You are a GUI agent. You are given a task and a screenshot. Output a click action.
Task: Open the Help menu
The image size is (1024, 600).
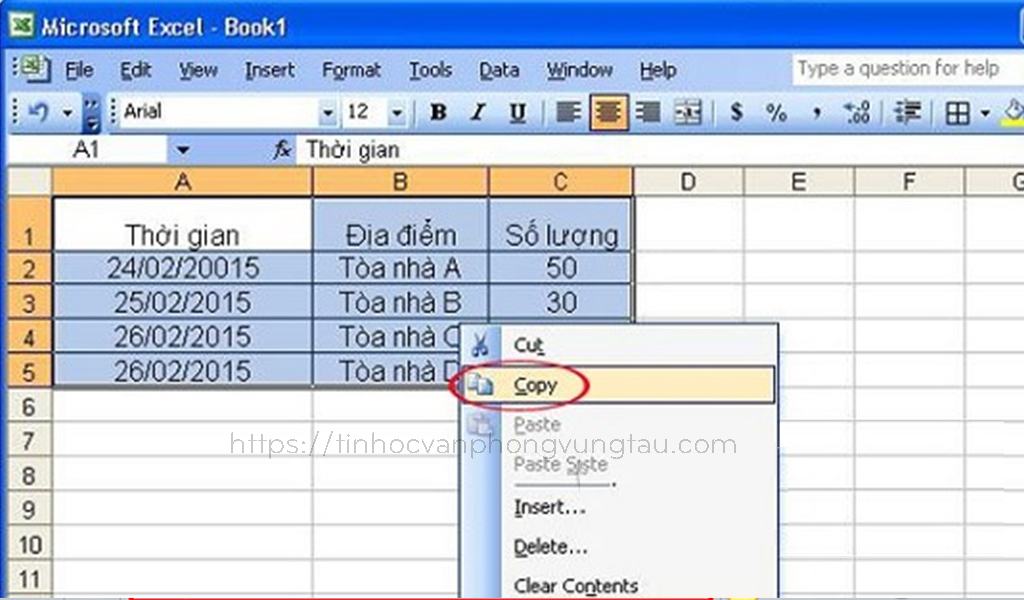click(658, 70)
